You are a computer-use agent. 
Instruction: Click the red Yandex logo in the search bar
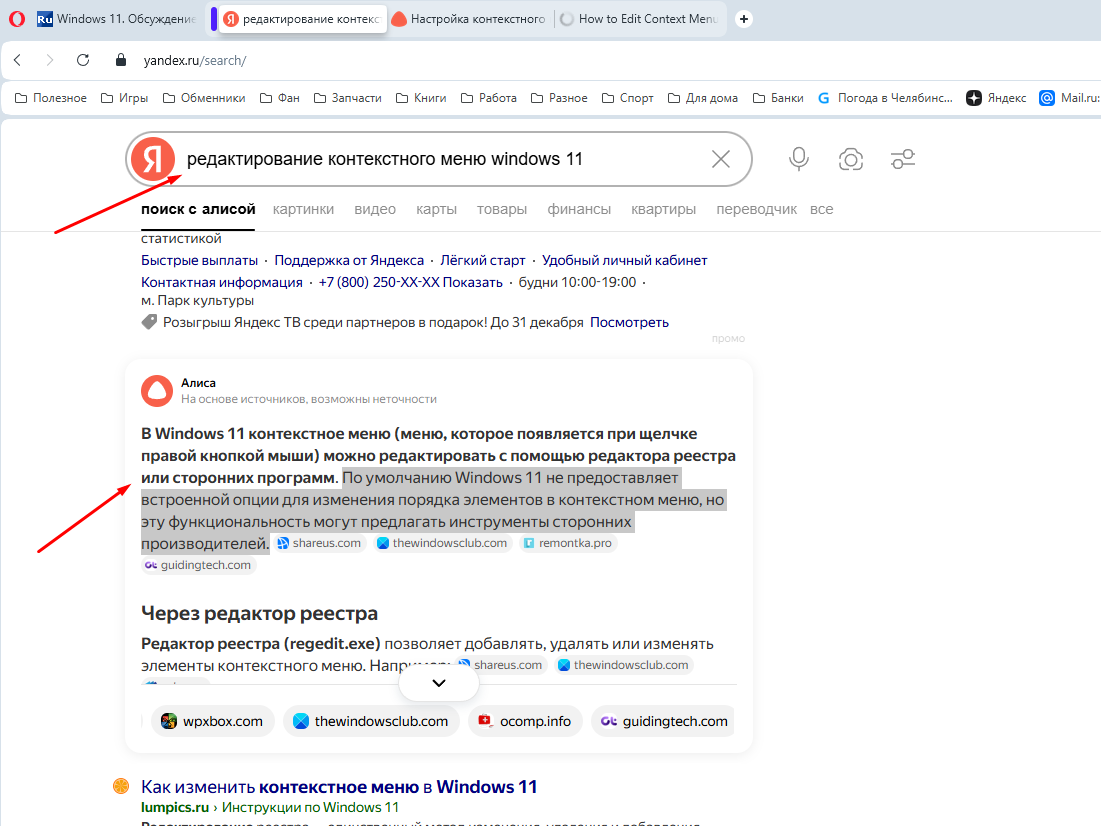(x=152, y=159)
